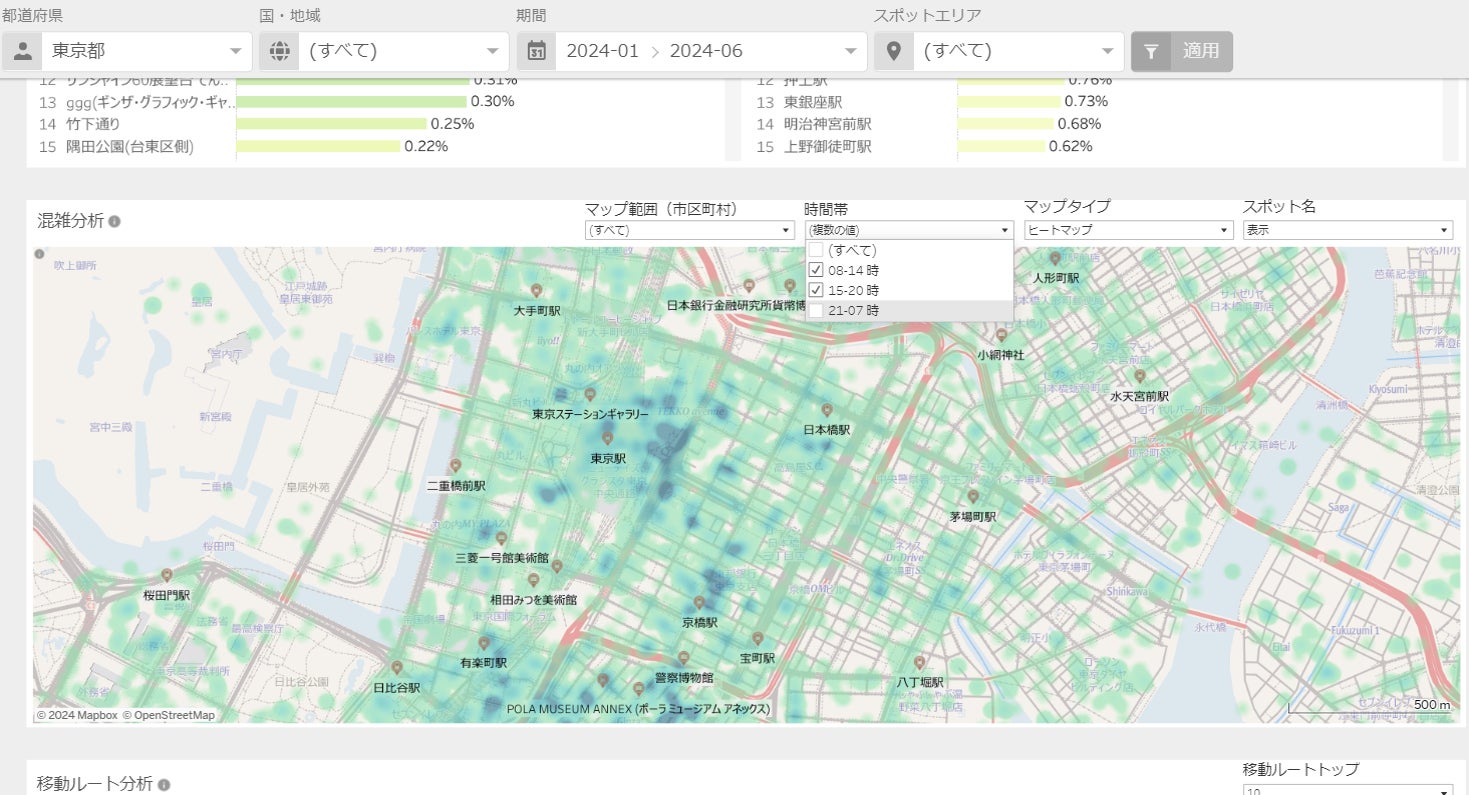Expand the マップタイプ dropdown set to ヒートマップ
1469x795 pixels.
point(1128,230)
